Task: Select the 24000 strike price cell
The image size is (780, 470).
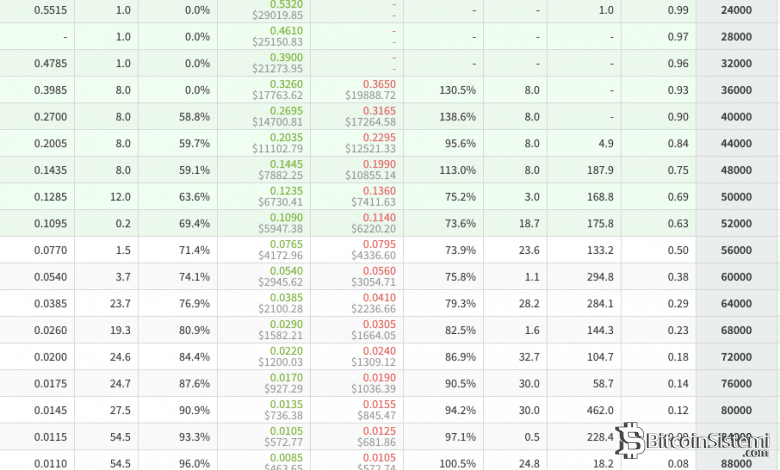Action: 736,10
